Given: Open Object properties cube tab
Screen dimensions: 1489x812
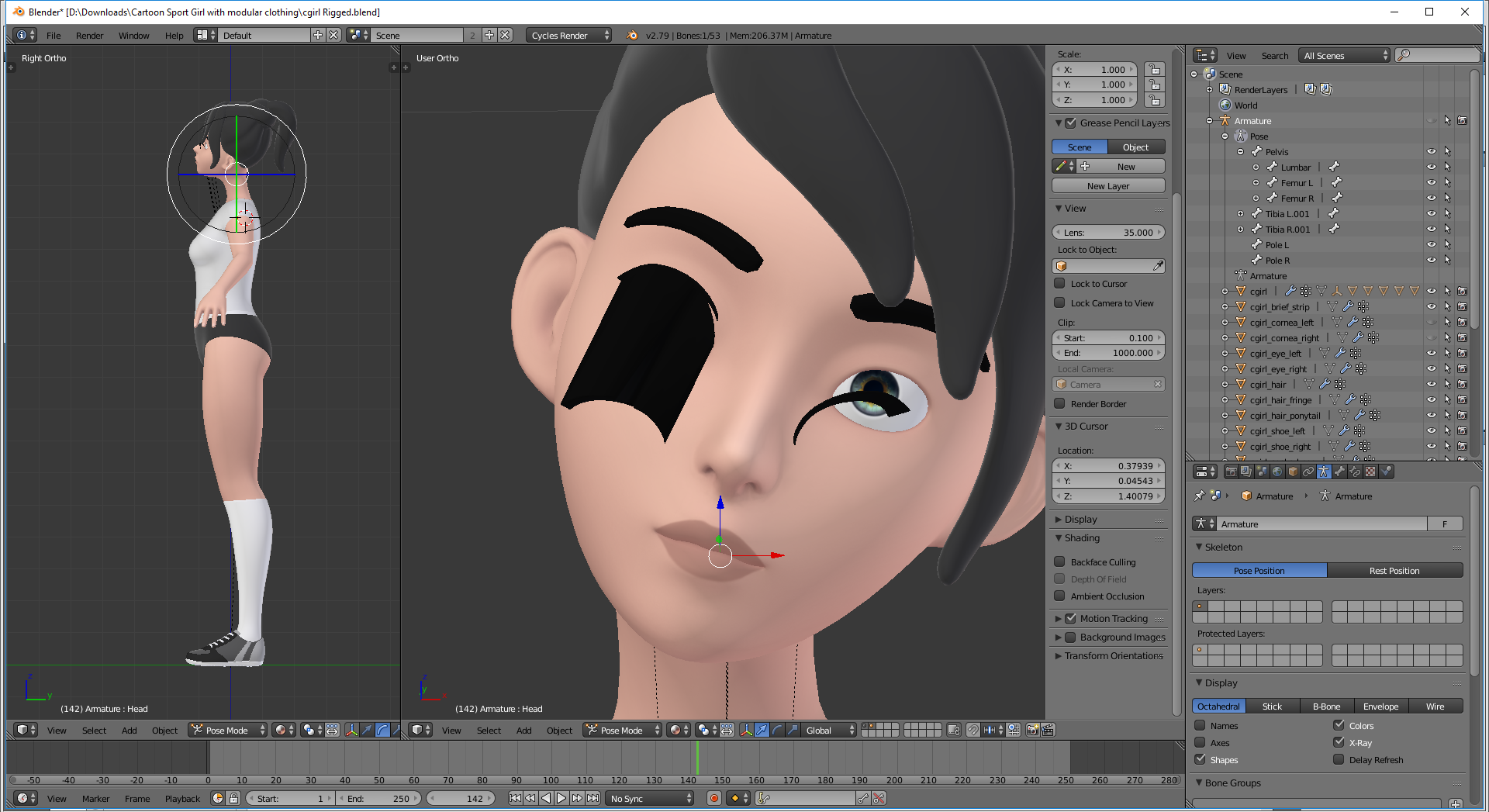Looking at the screenshot, I should pos(1293,472).
